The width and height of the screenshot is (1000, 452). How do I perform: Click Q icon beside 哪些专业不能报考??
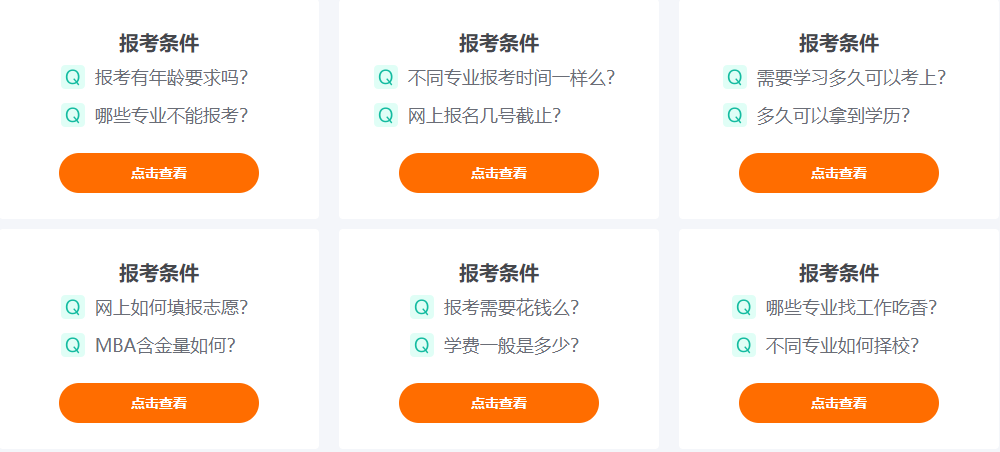[73, 115]
